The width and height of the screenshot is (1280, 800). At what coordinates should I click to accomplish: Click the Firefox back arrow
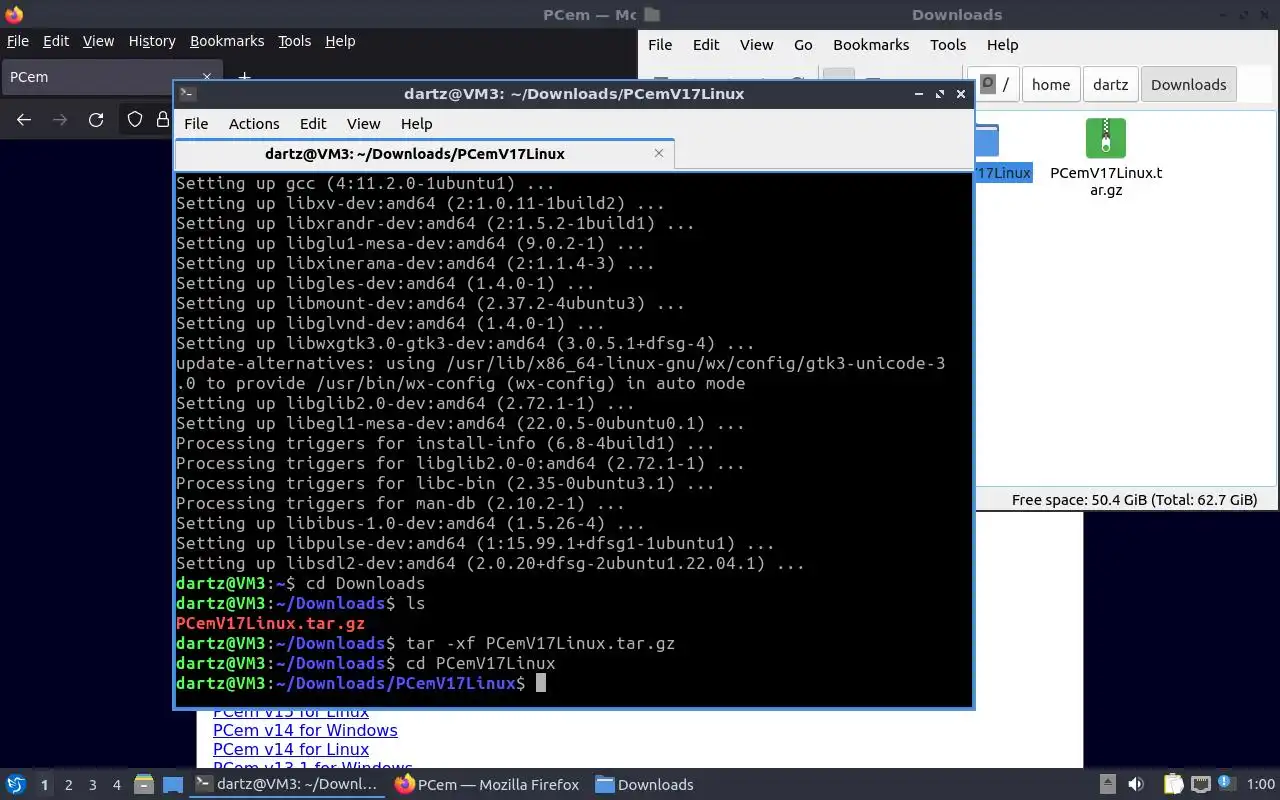(x=24, y=120)
